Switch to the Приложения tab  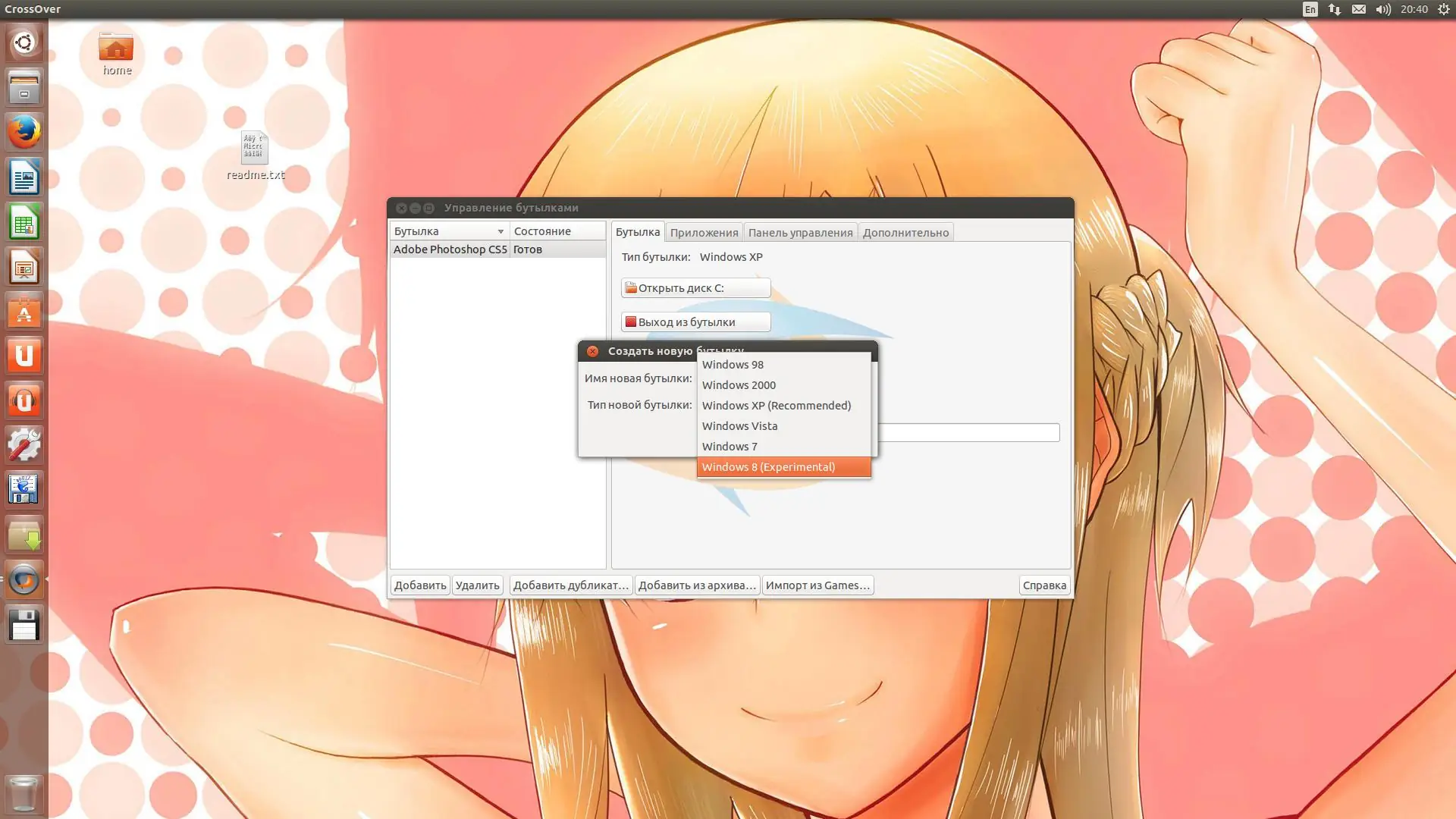click(704, 233)
